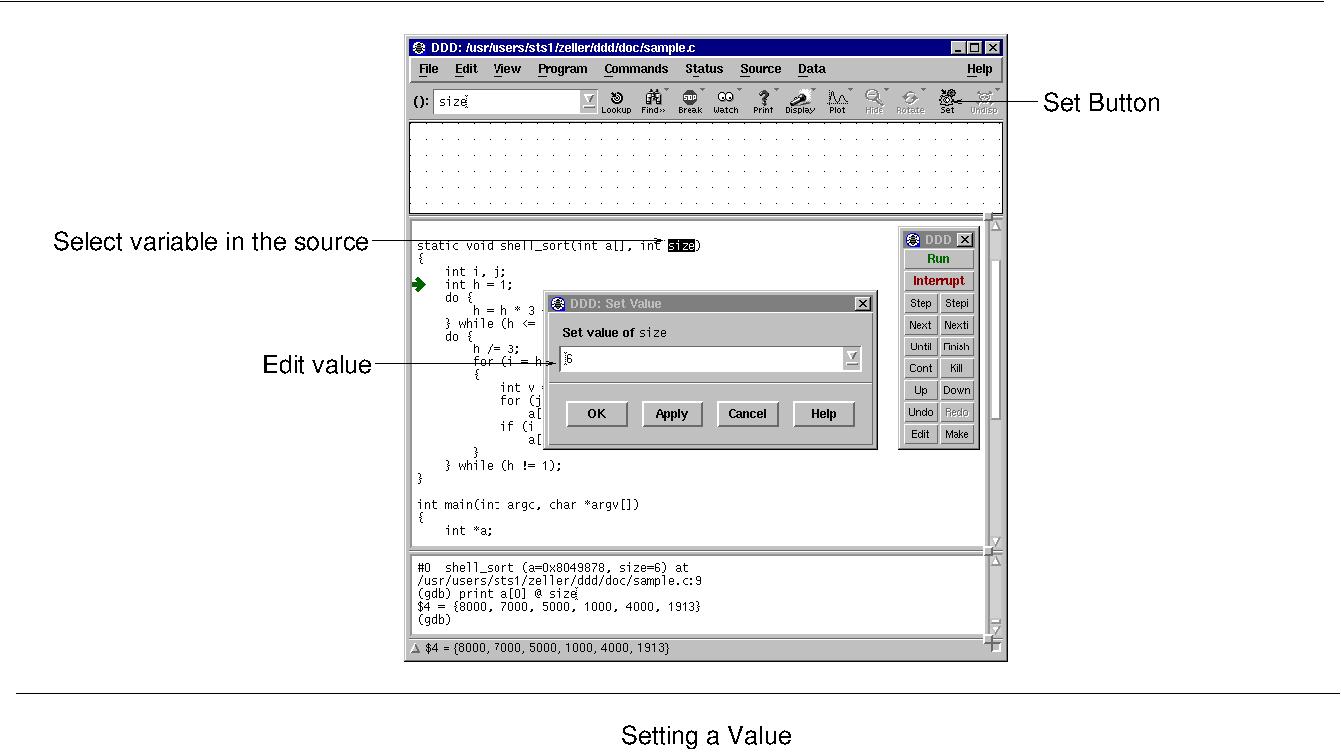Click the (): argument label

point(421,101)
